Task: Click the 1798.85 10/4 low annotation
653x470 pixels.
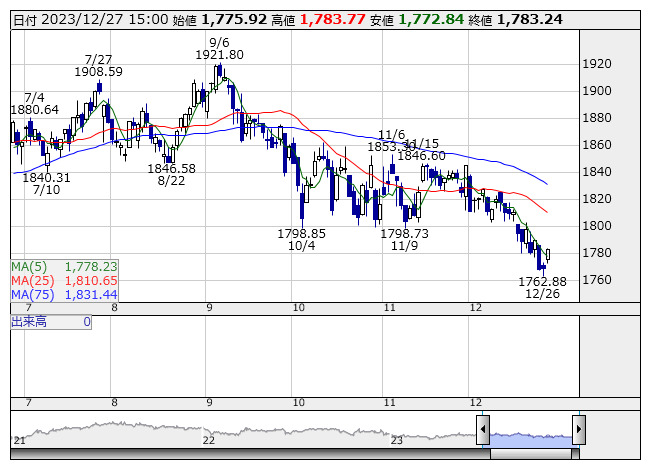Action: [302, 239]
